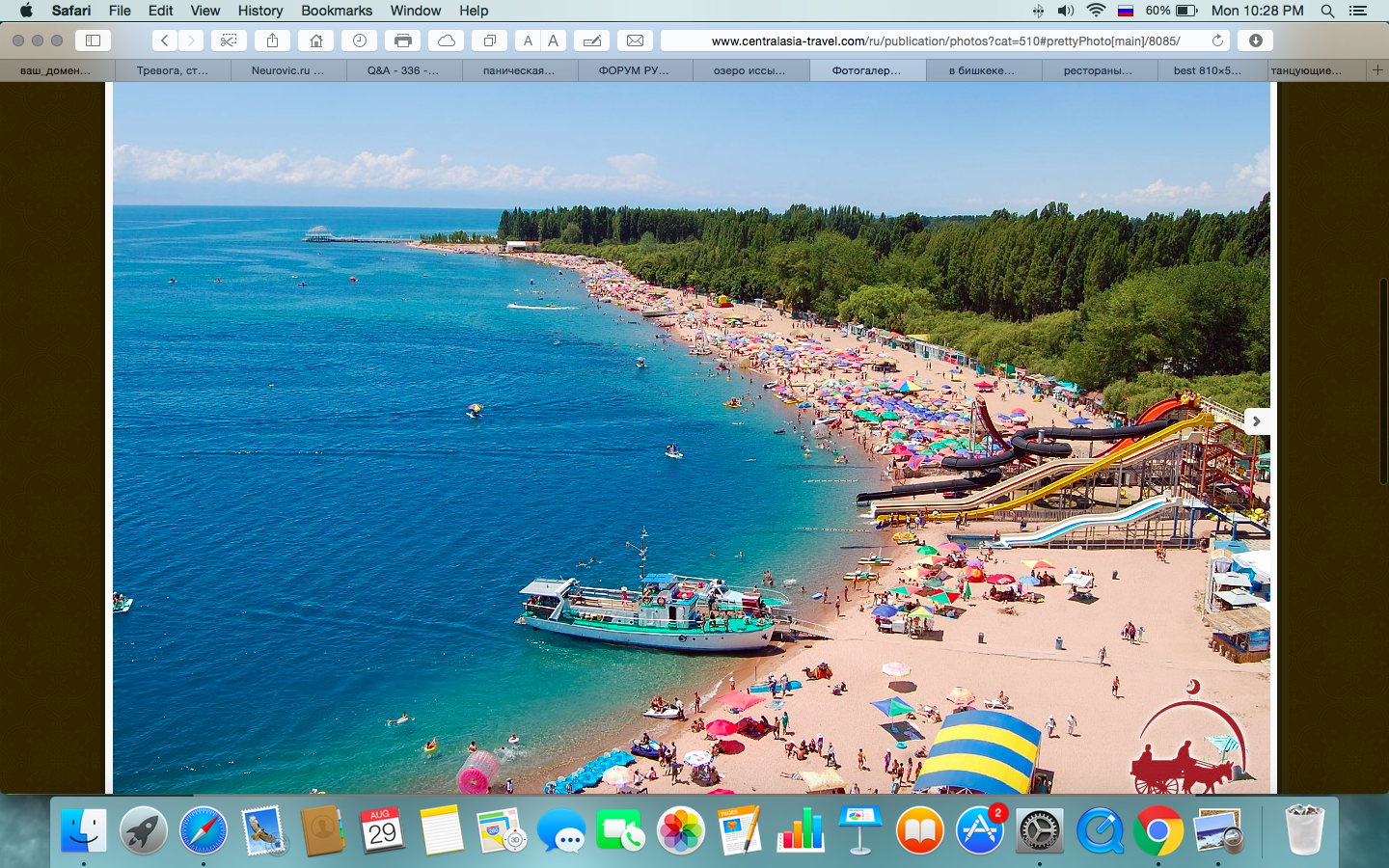Increase text size with larger A
Image resolution: width=1389 pixels, height=868 pixels.
(554, 41)
